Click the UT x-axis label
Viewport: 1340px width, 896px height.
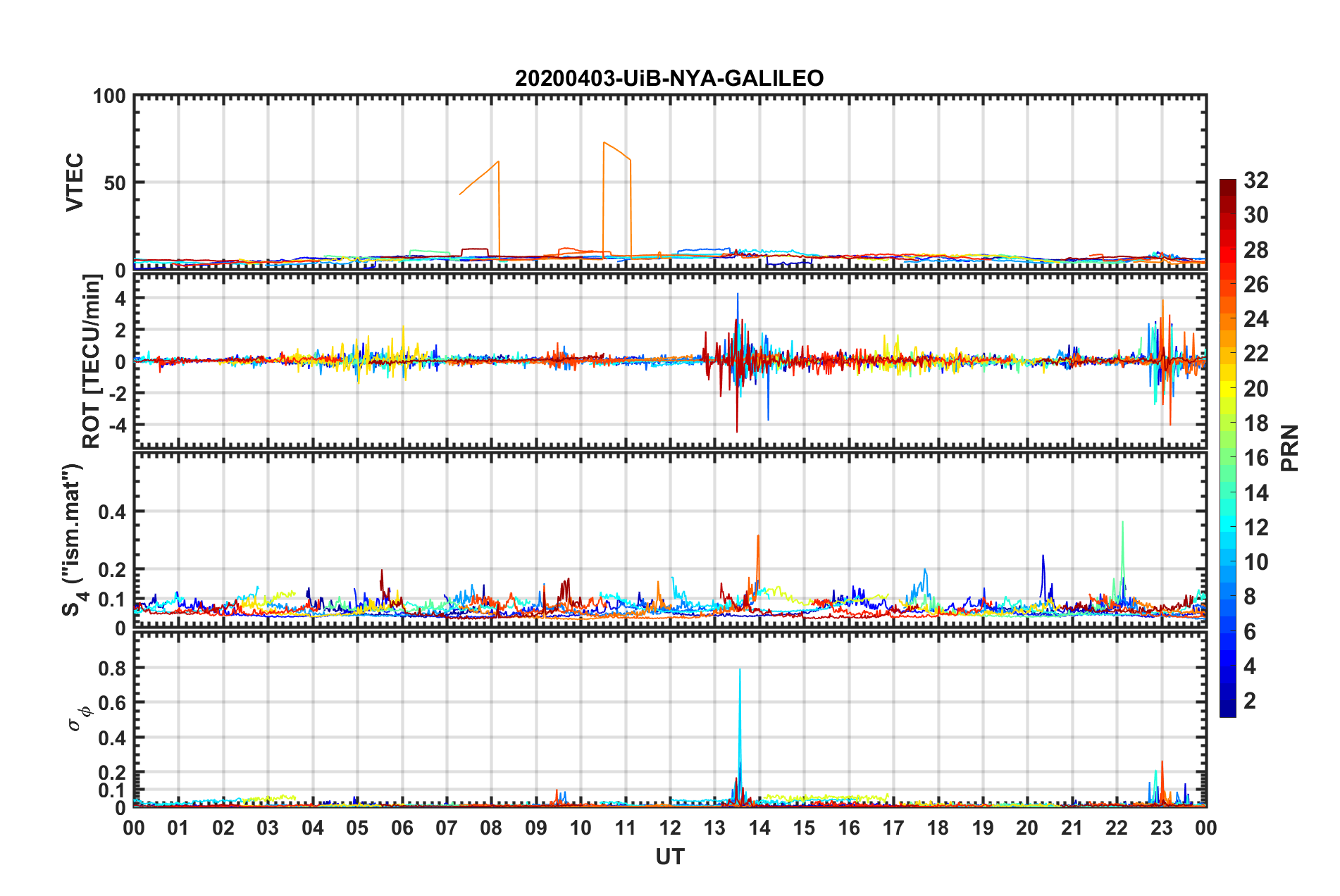(669, 857)
